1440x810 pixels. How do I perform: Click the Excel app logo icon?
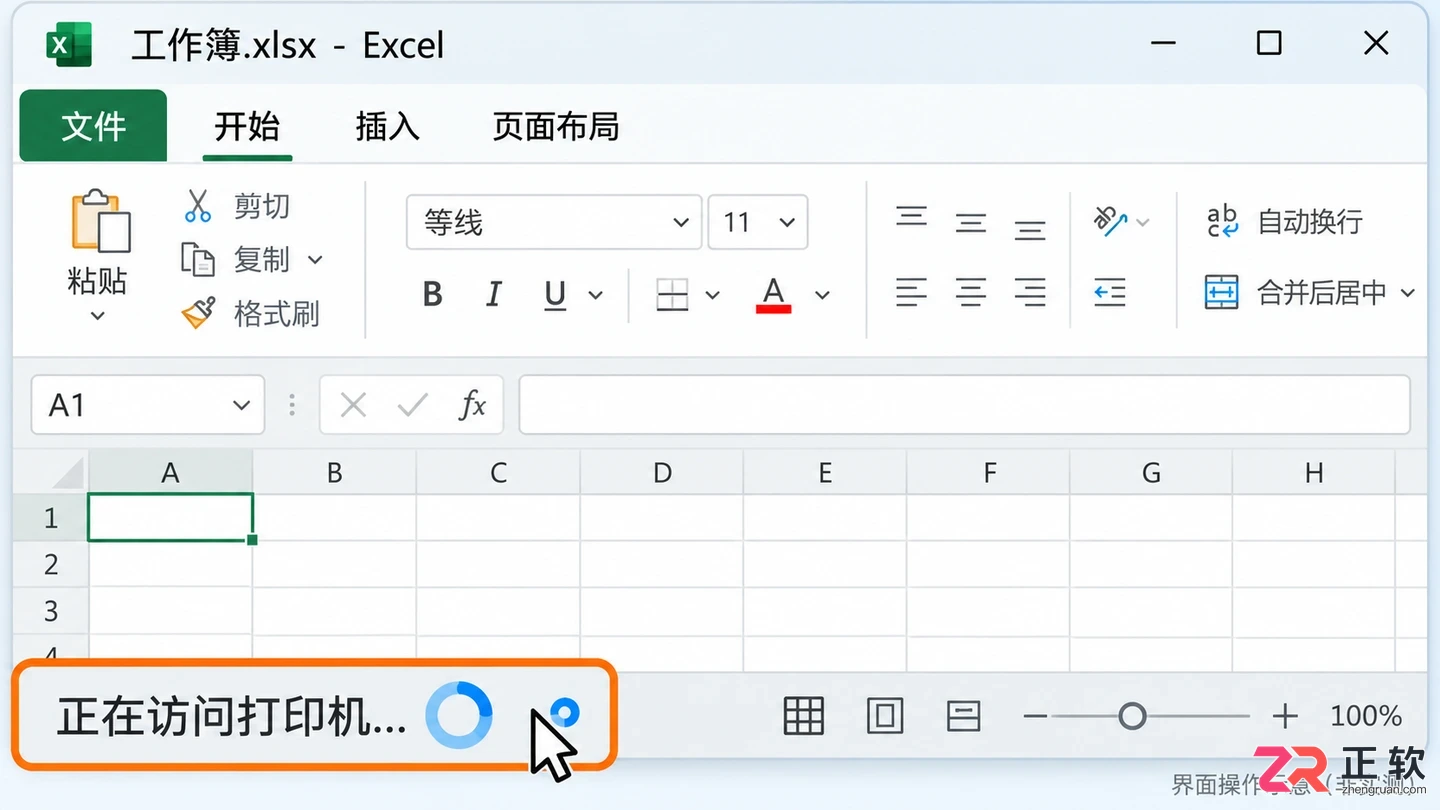69,44
